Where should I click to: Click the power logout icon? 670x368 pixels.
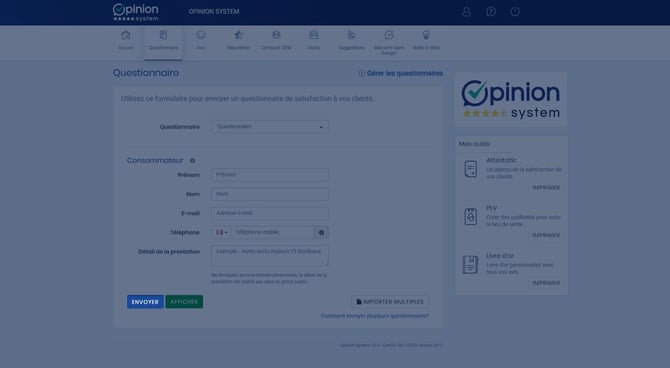(x=515, y=12)
